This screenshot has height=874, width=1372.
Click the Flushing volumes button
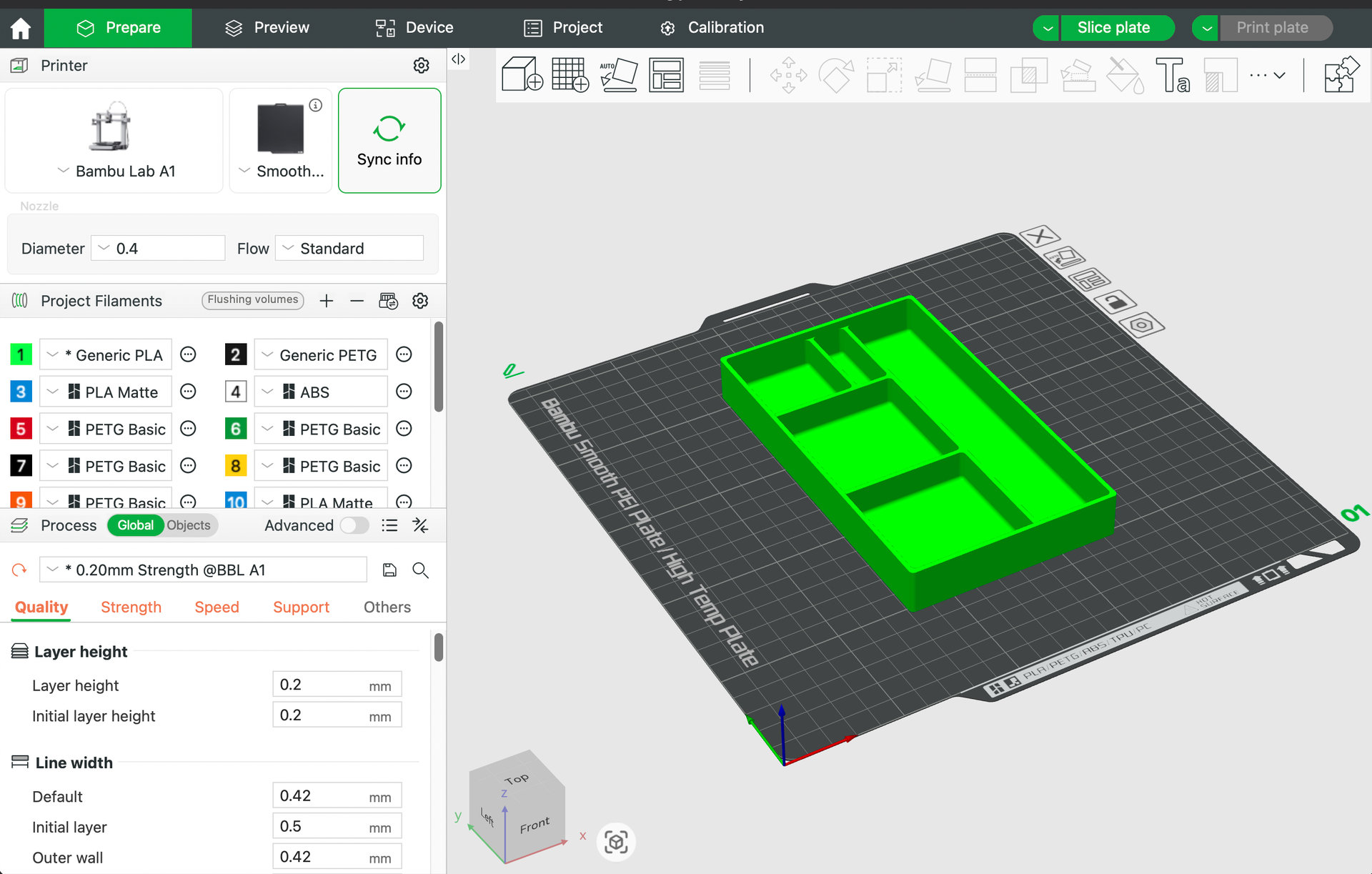(x=252, y=300)
